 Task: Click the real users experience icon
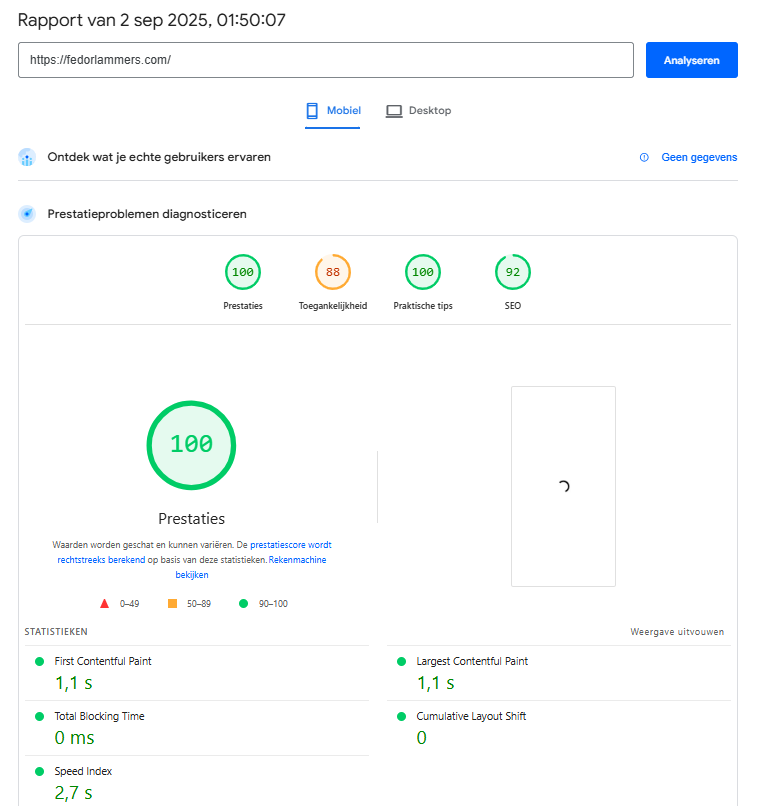tap(27, 158)
